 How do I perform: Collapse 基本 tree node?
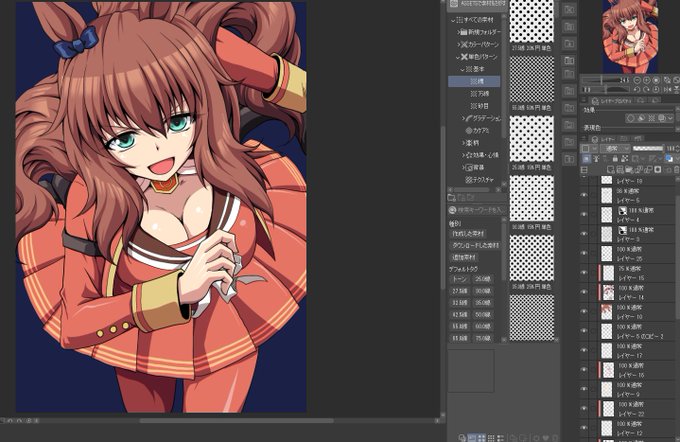462,69
